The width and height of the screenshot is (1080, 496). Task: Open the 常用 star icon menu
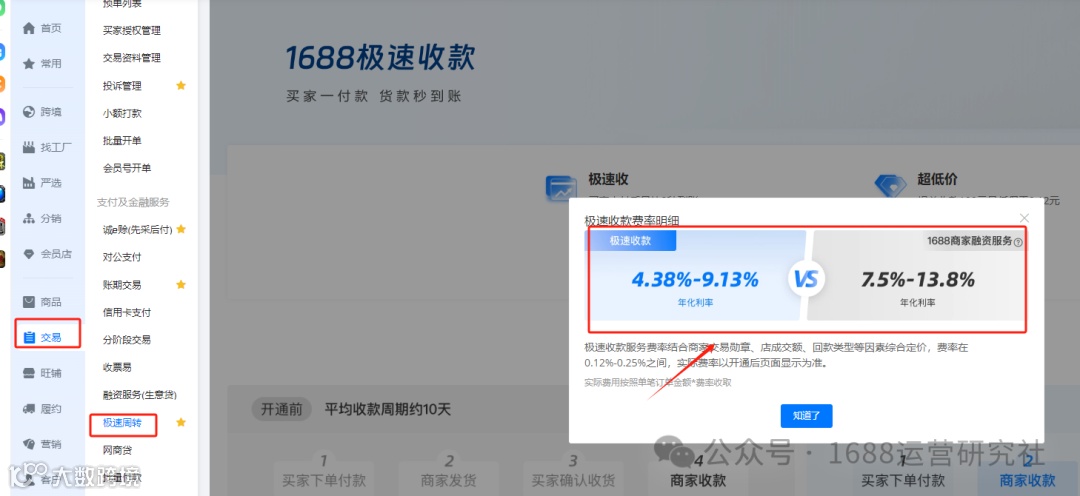tap(28, 63)
